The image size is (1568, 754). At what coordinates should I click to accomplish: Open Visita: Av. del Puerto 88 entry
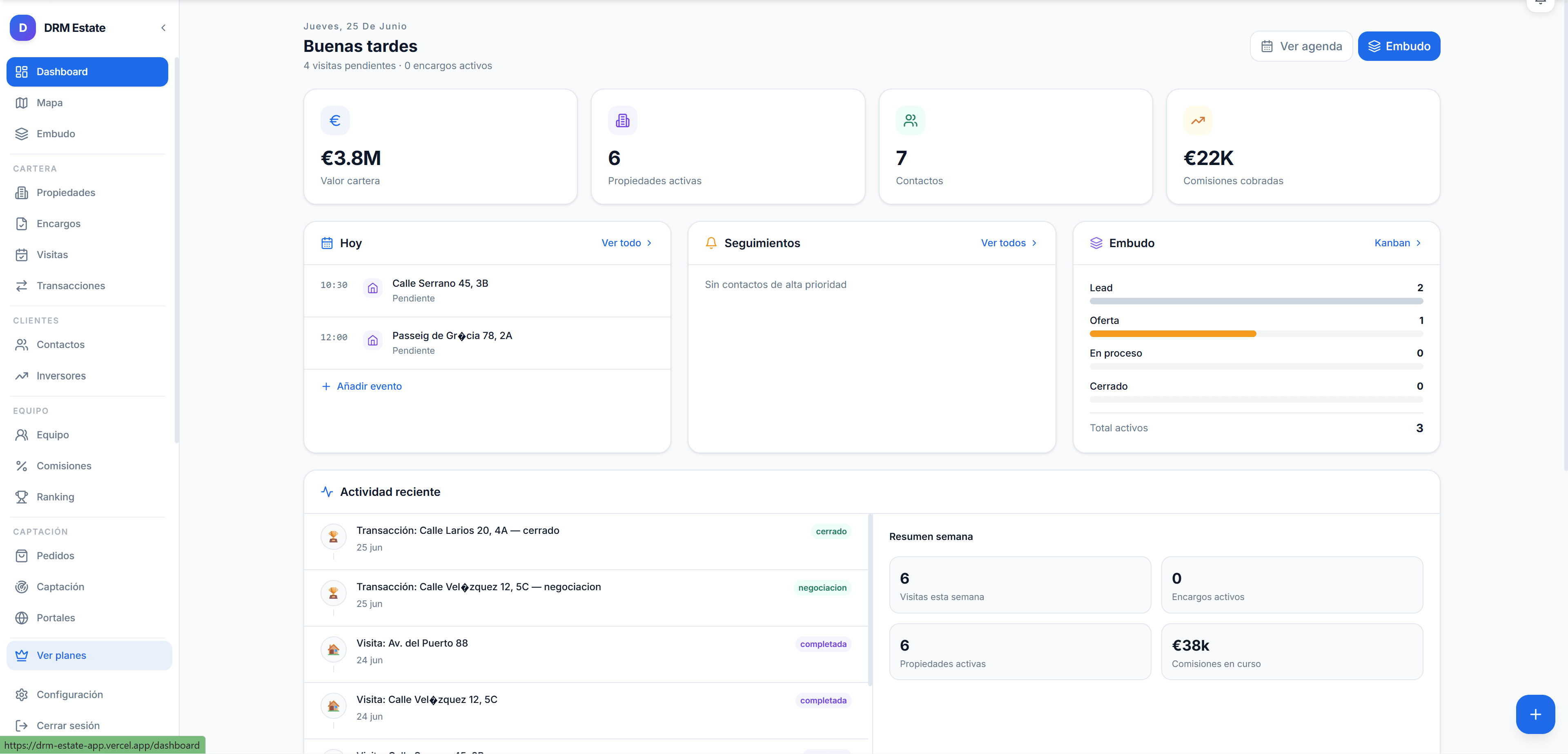tap(586, 654)
